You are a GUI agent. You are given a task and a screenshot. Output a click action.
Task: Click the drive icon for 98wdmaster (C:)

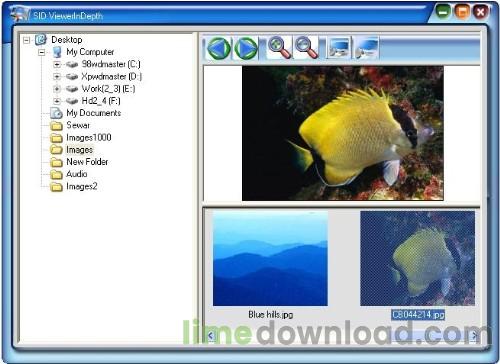[x=72, y=64]
